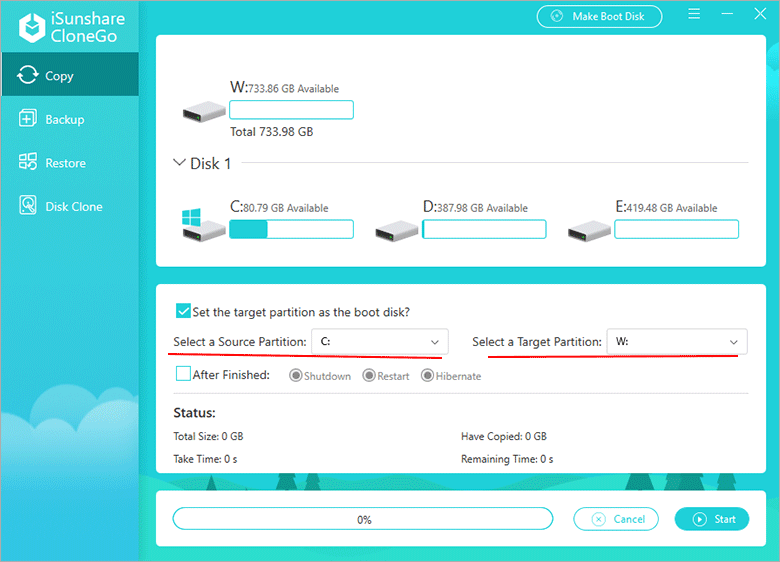Click the Make Boot Disk button
The image size is (780, 562).
coord(599,16)
